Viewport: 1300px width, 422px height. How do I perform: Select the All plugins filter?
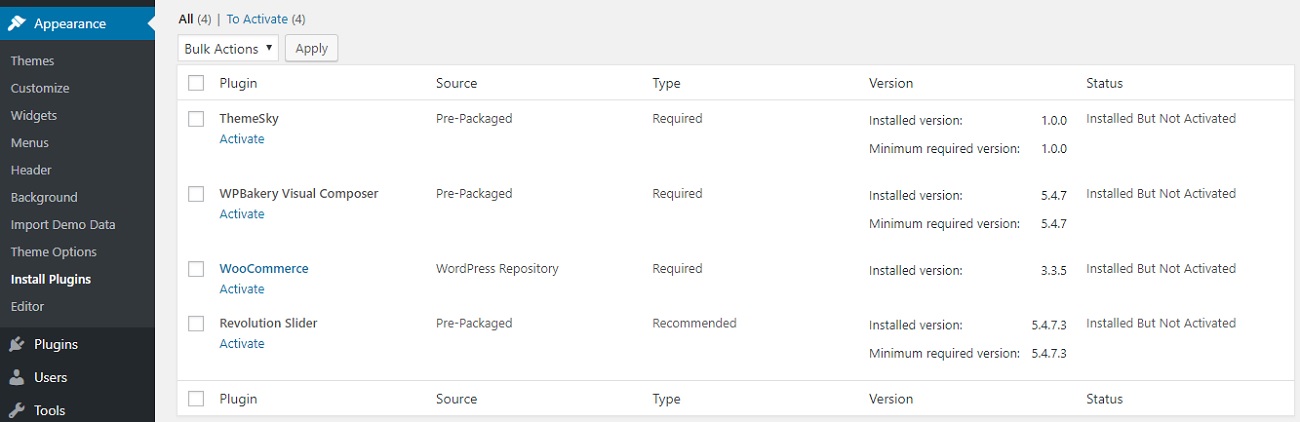(x=186, y=19)
